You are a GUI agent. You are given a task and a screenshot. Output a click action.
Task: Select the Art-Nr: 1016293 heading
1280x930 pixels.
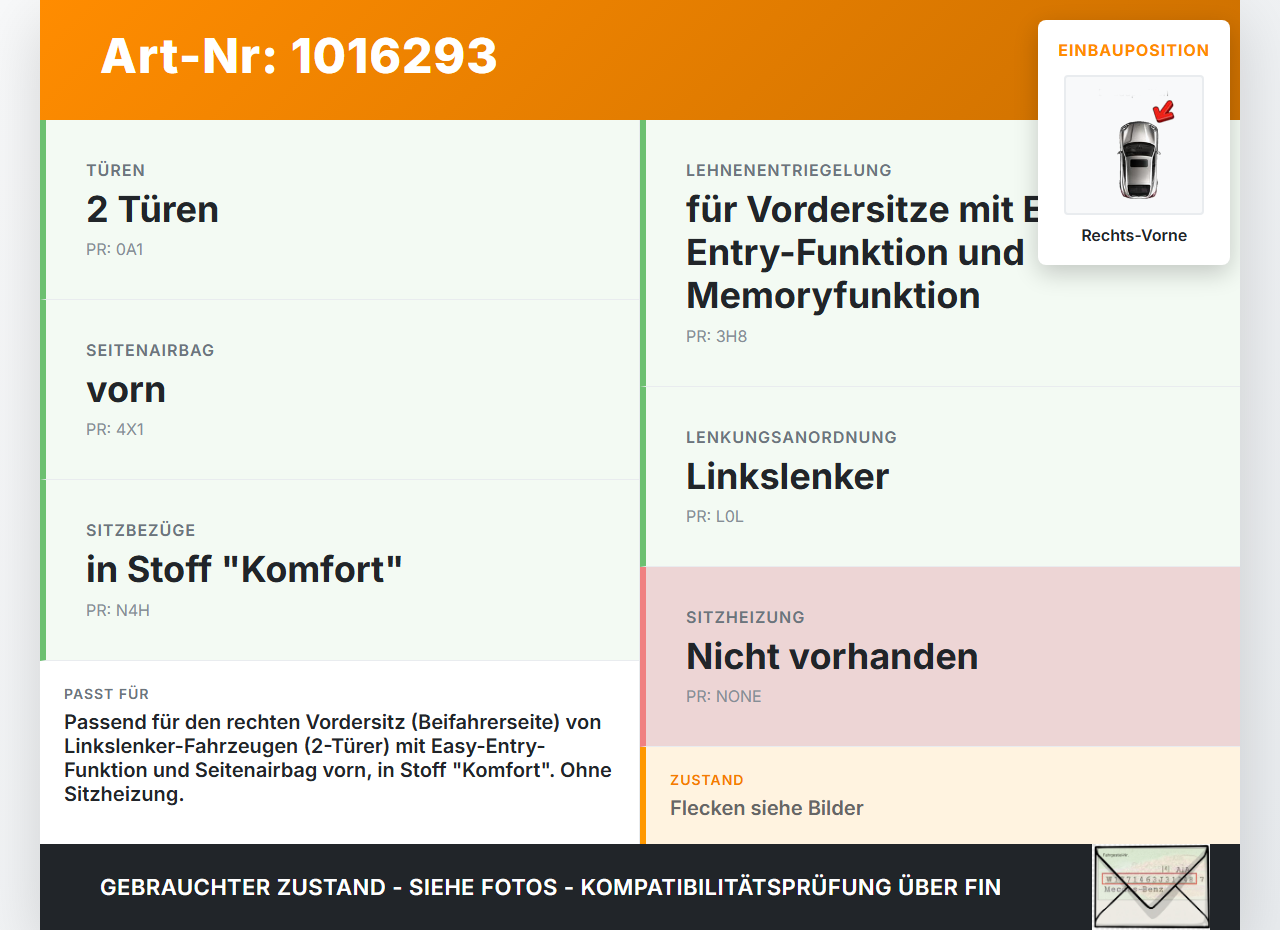click(x=299, y=56)
